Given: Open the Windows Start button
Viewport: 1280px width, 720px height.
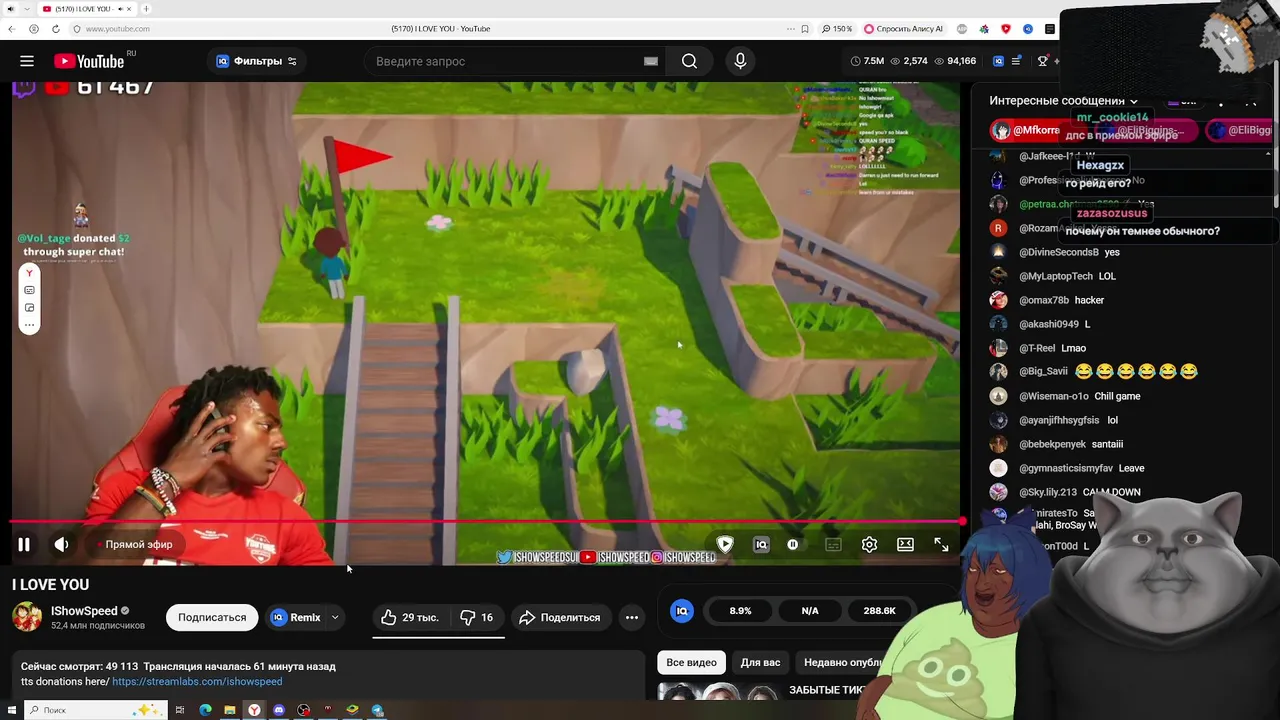Looking at the screenshot, I should click(x=11, y=710).
